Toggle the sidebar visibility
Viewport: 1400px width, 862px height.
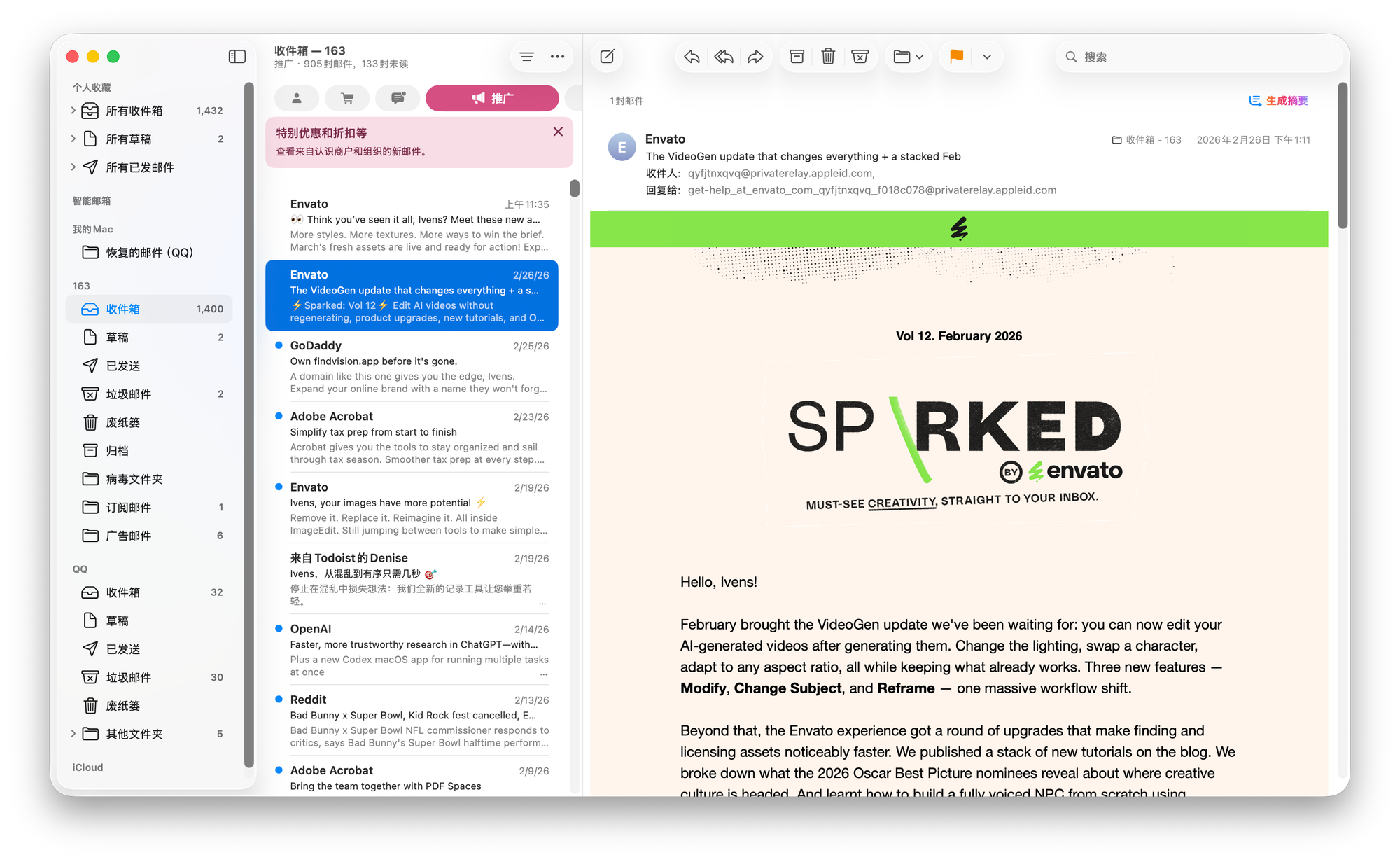click(237, 57)
